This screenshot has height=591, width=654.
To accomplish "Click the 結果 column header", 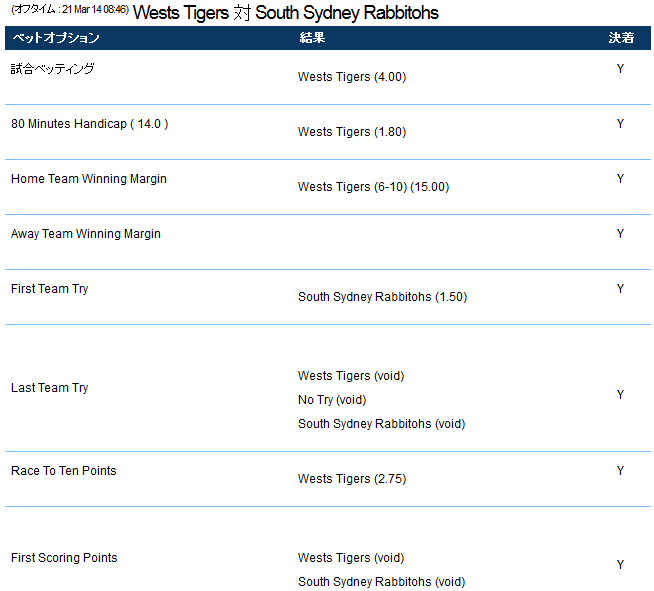I will (x=312, y=38).
